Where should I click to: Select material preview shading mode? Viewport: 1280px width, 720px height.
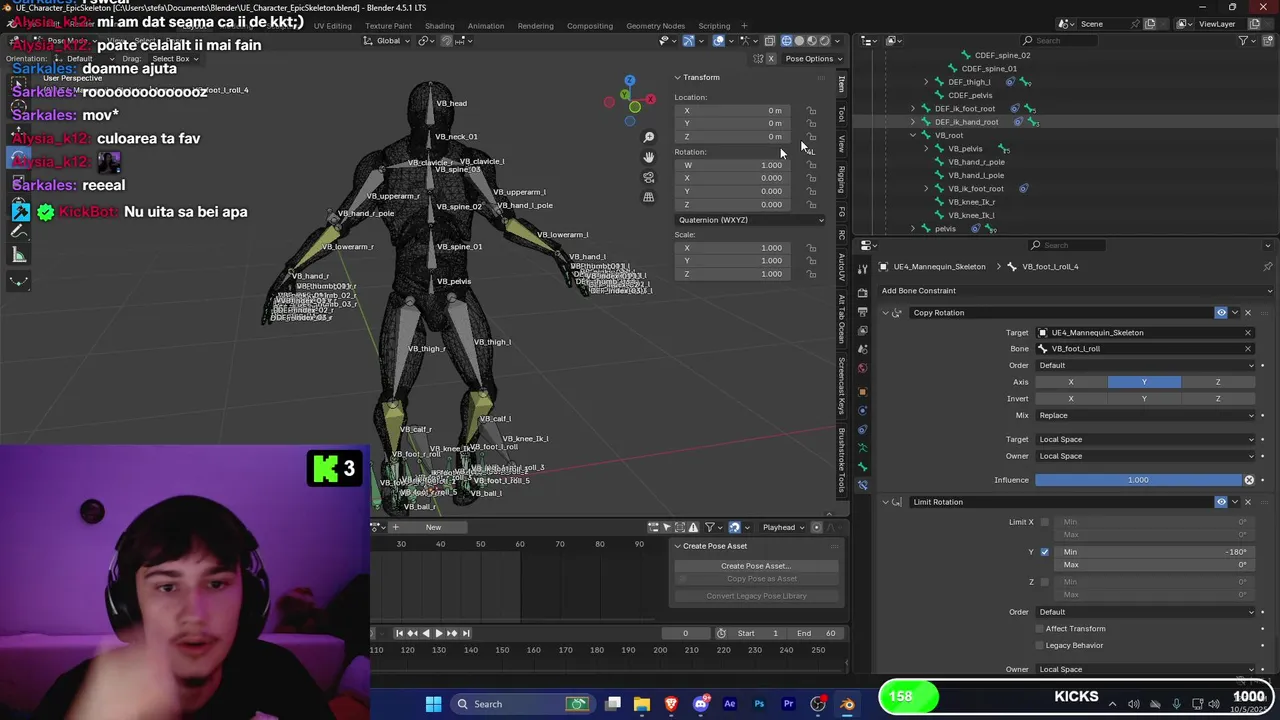click(x=812, y=41)
